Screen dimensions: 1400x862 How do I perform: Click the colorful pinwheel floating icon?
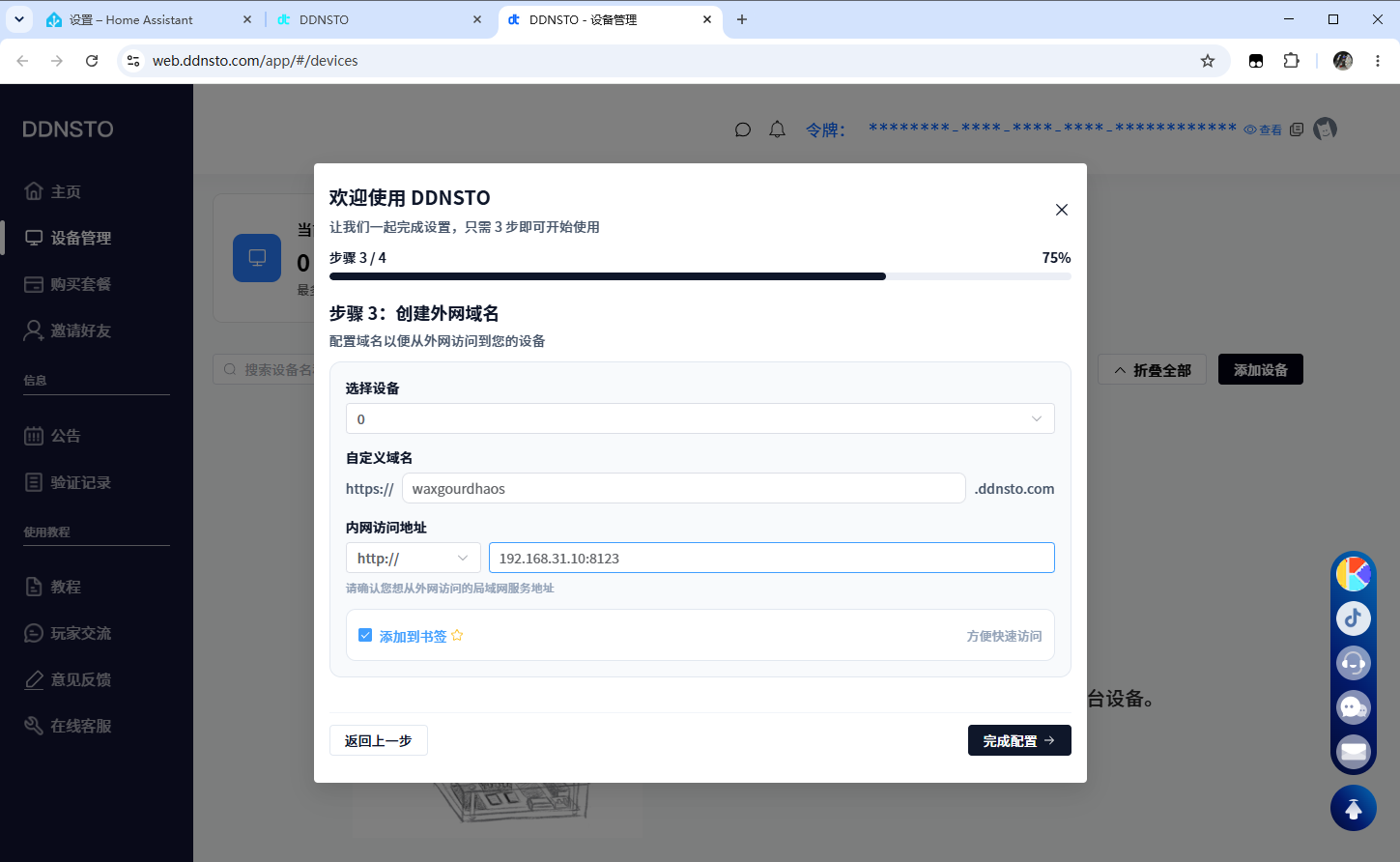pyautogui.click(x=1354, y=574)
